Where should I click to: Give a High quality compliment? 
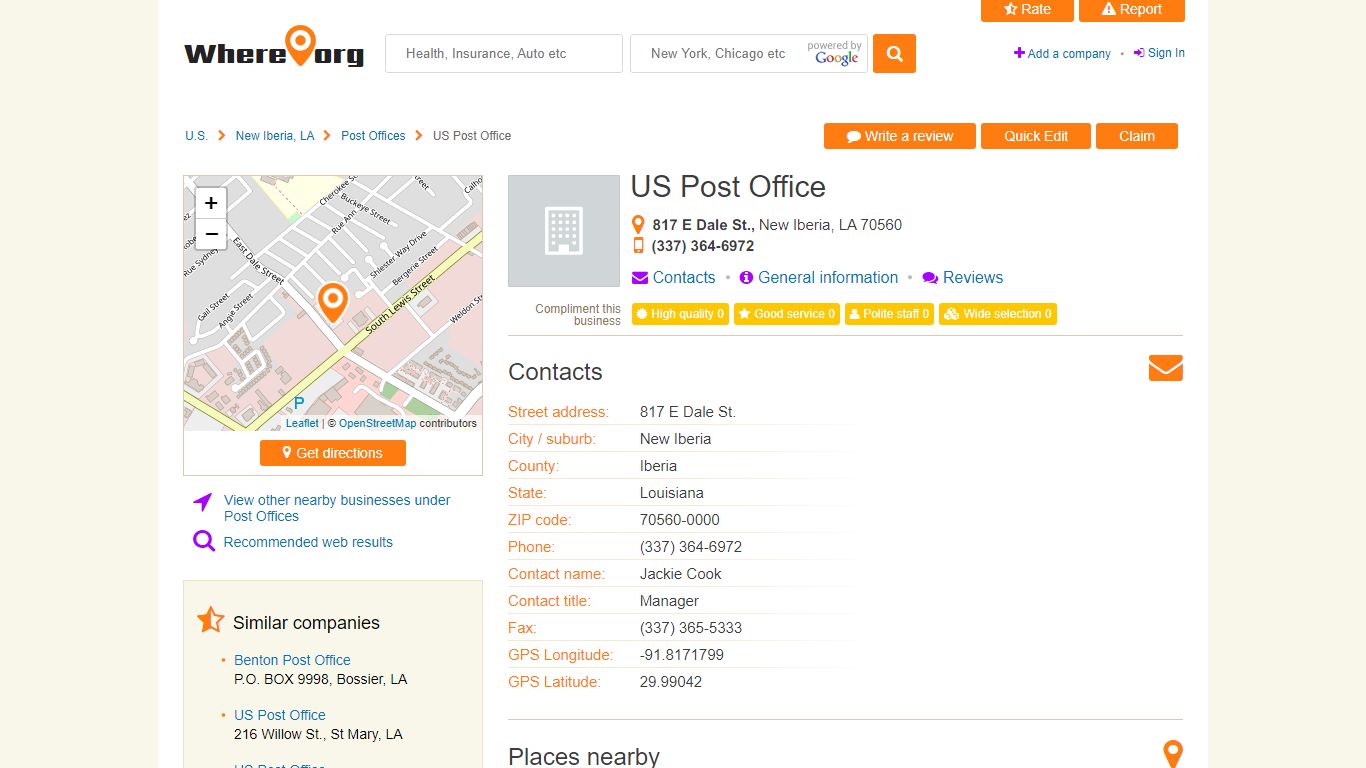tap(680, 314)
